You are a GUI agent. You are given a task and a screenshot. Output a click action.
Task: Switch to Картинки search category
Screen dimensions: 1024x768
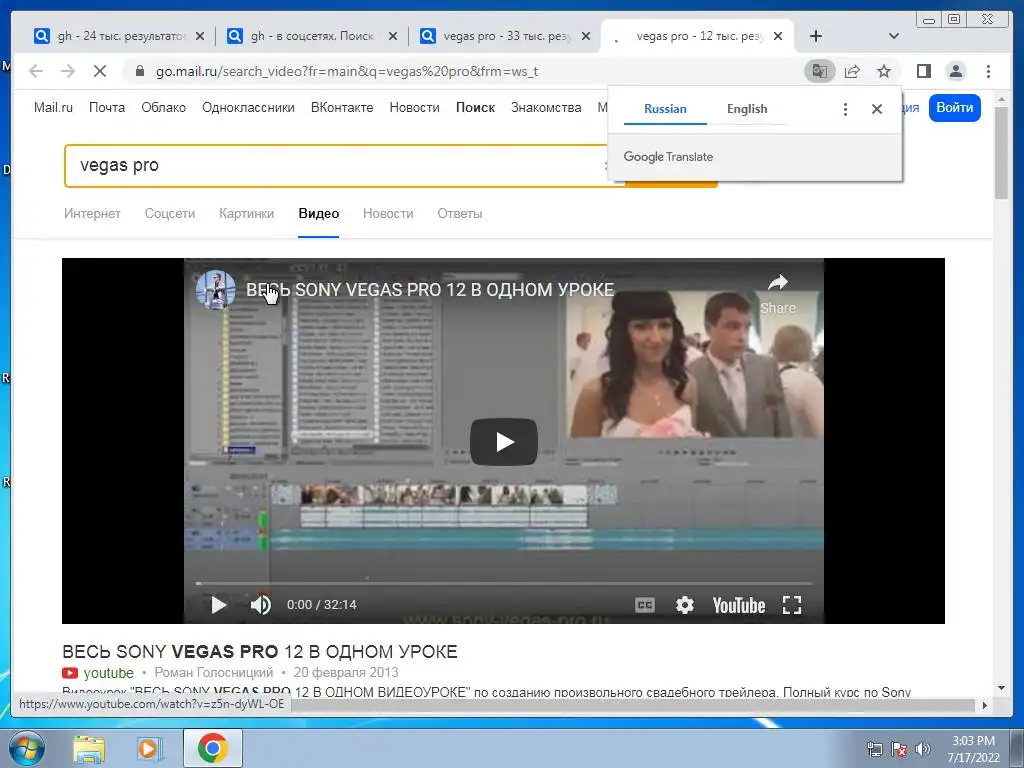(246, 214)
